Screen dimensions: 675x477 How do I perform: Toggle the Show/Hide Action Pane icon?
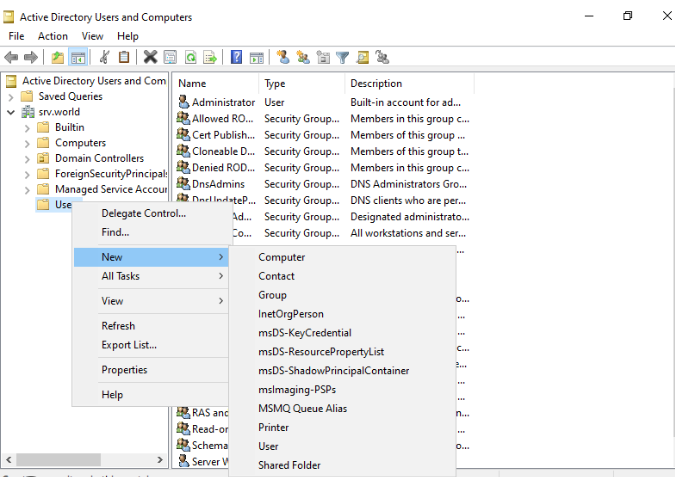tap(257, 57)
